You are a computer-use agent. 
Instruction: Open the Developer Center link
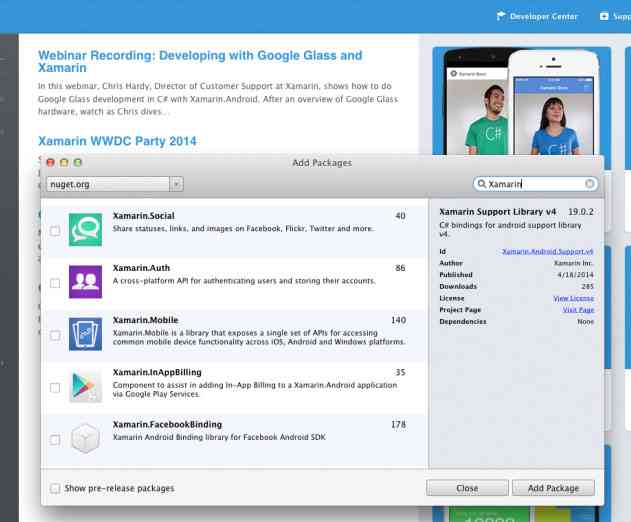point(544,17)
